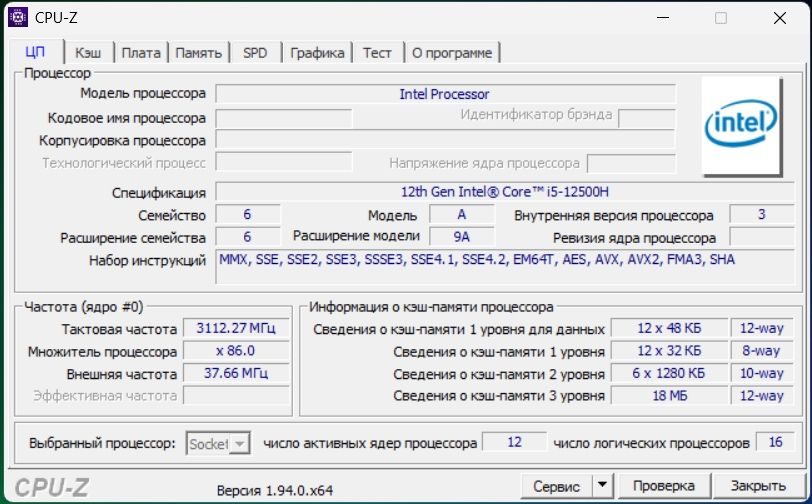Click the Сервис button
This screenshot has height=504, width=812.
click(x=556, y=486)
